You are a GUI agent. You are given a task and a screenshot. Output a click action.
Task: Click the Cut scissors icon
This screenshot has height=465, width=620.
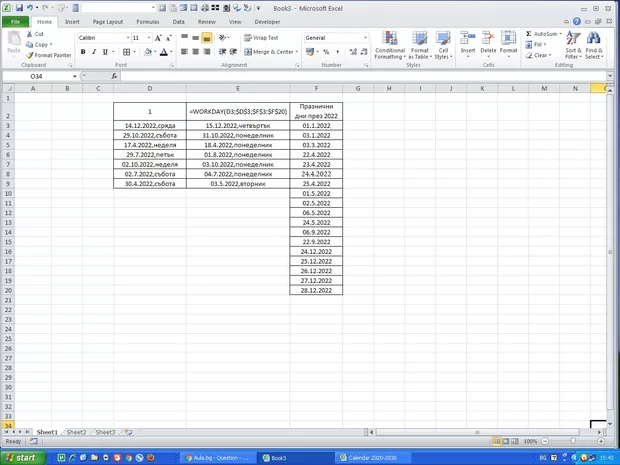pos(29,34)
